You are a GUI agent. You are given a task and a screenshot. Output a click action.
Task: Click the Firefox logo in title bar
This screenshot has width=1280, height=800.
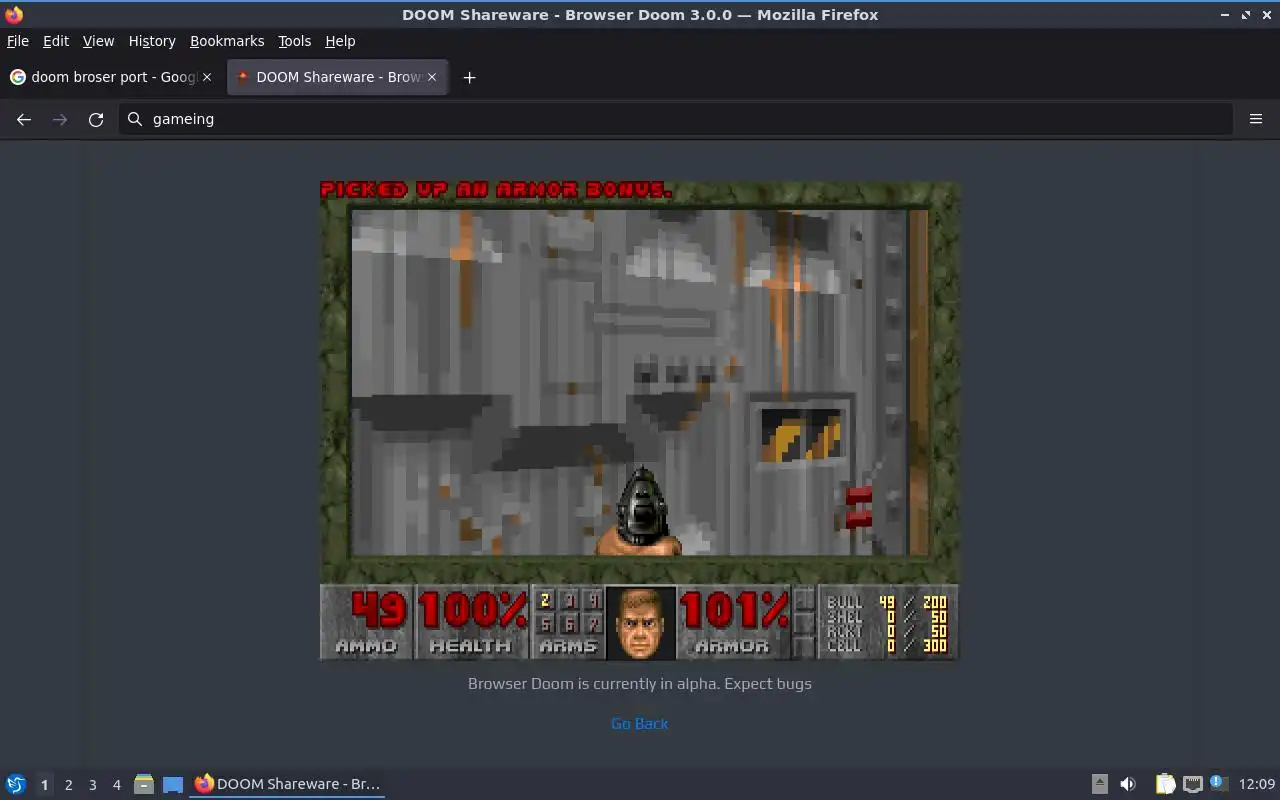(x=14, y=14)
